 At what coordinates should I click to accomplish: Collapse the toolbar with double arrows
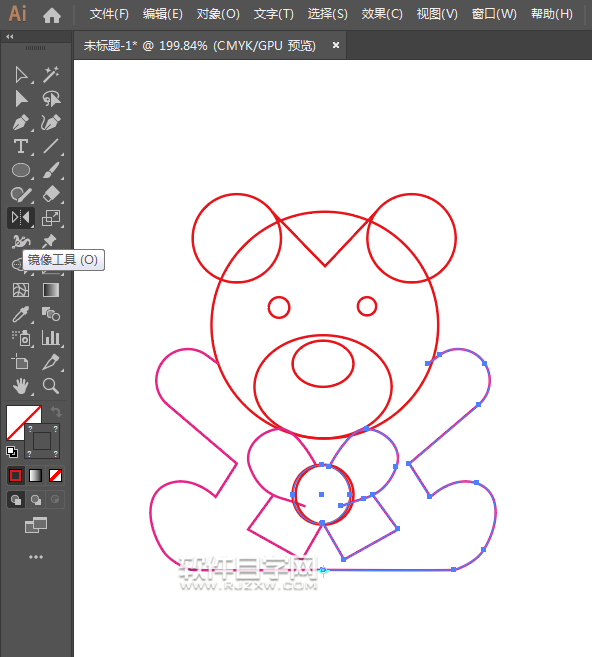click(x=10, y=37)
